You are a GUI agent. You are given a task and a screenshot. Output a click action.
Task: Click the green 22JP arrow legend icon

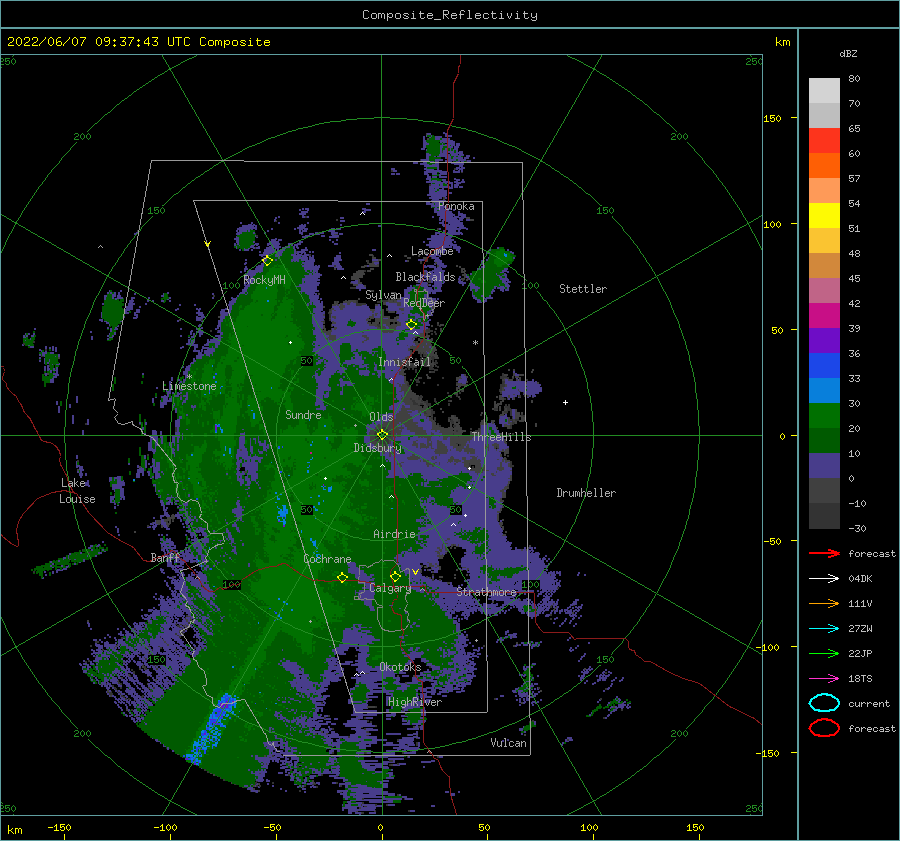[x=824, y=653]
